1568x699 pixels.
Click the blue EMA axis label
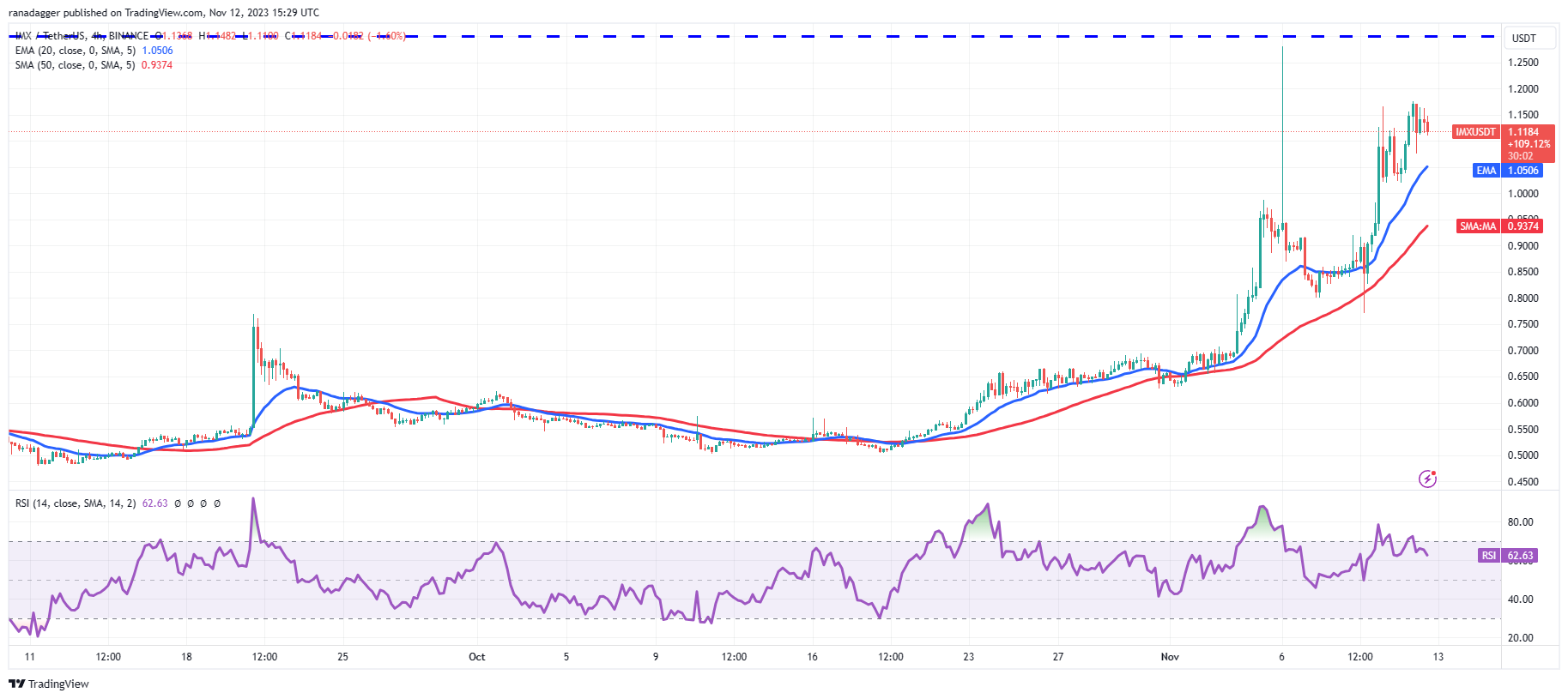coord(1486,171)
